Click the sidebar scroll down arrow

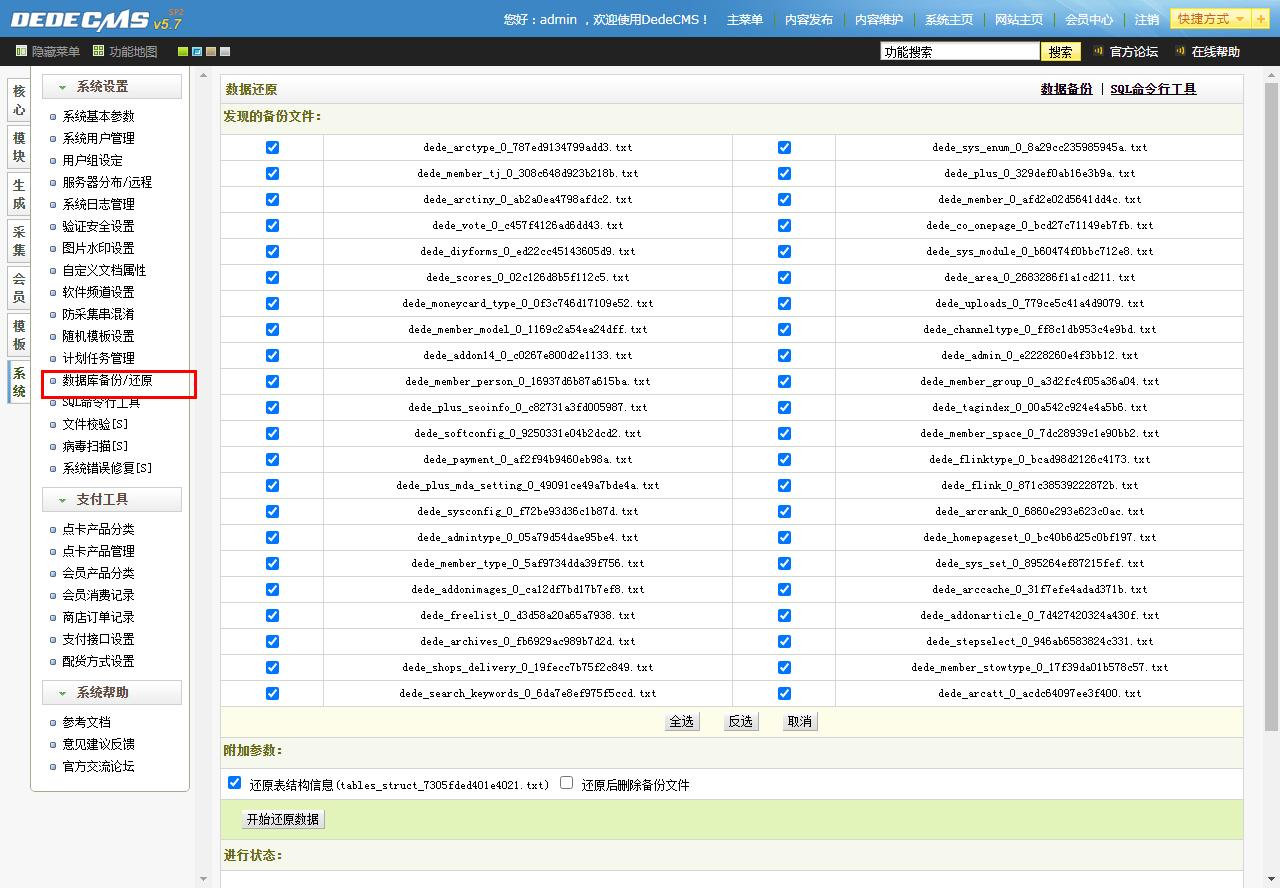pyautogui.click(x=203, y=879)
